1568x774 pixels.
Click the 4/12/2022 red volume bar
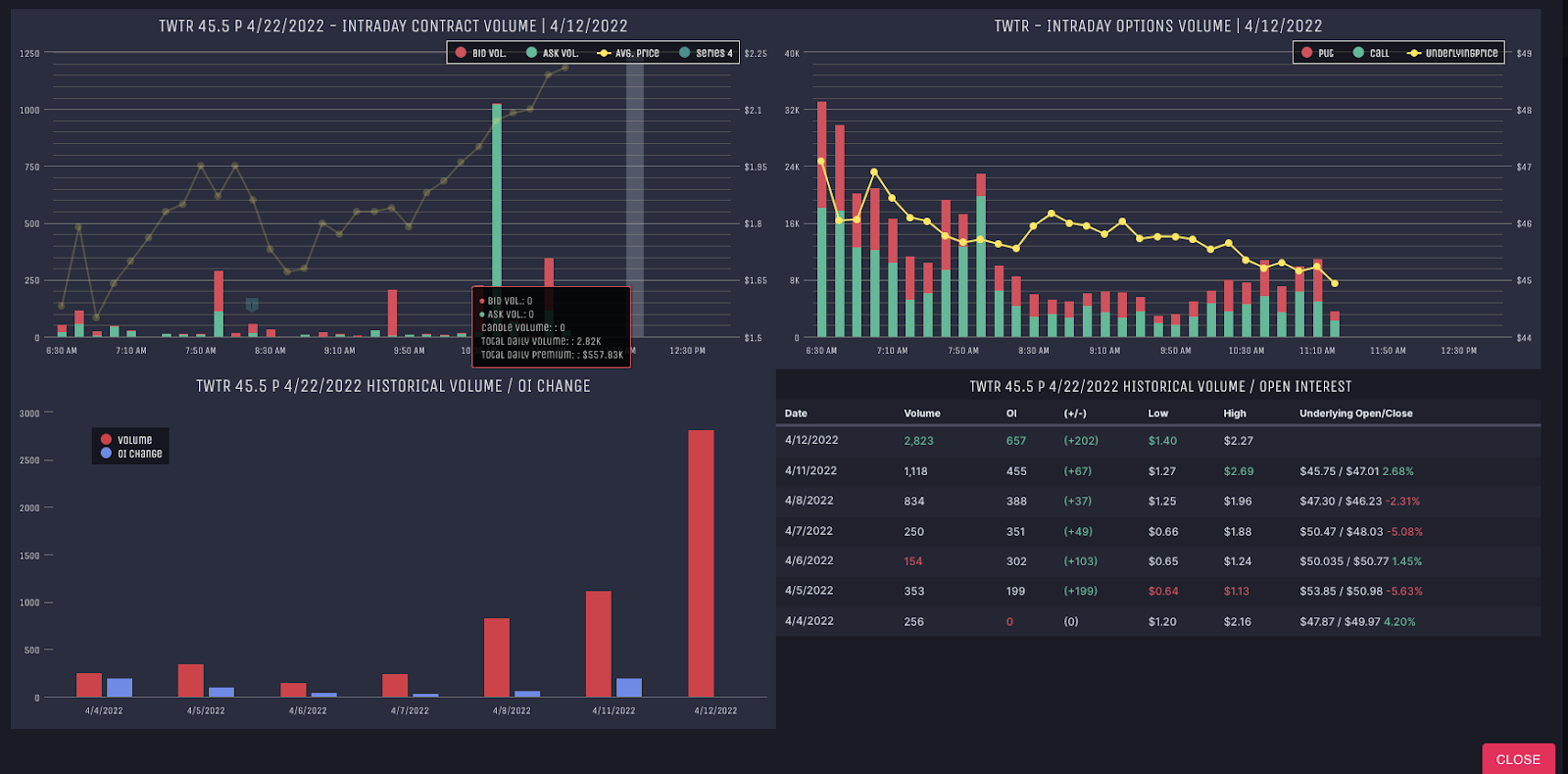[x=701, y=563]
